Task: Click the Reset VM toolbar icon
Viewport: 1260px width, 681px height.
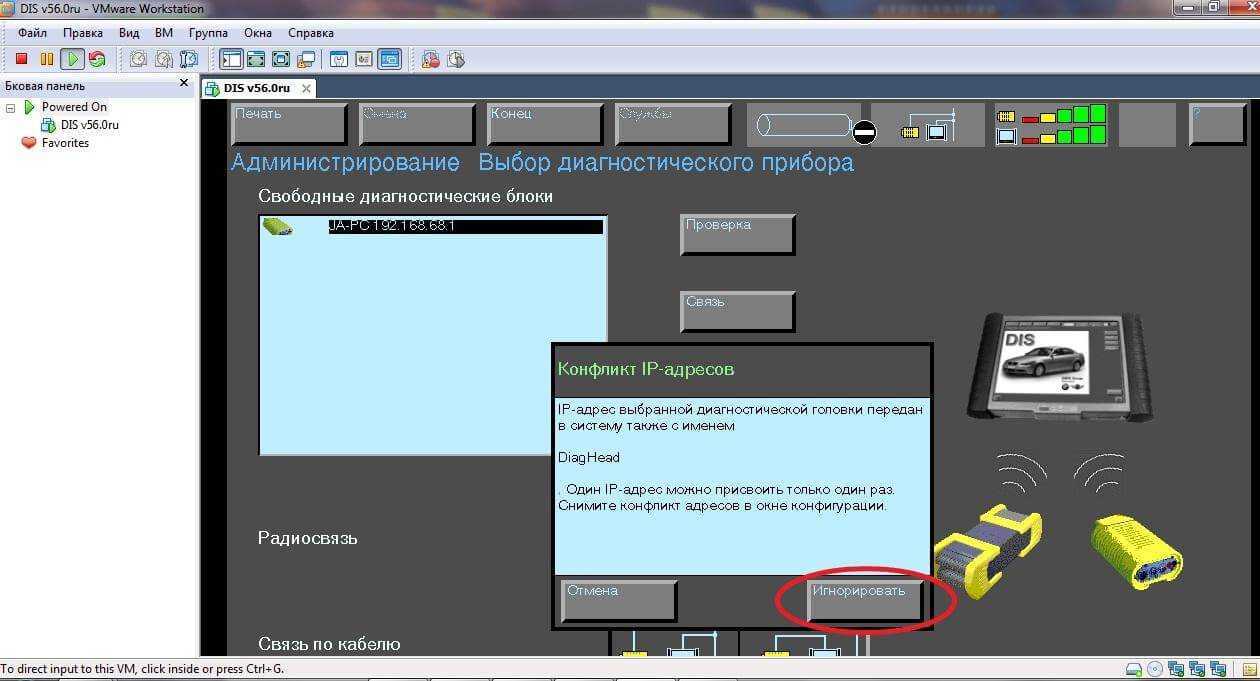Action: (96, 60)
